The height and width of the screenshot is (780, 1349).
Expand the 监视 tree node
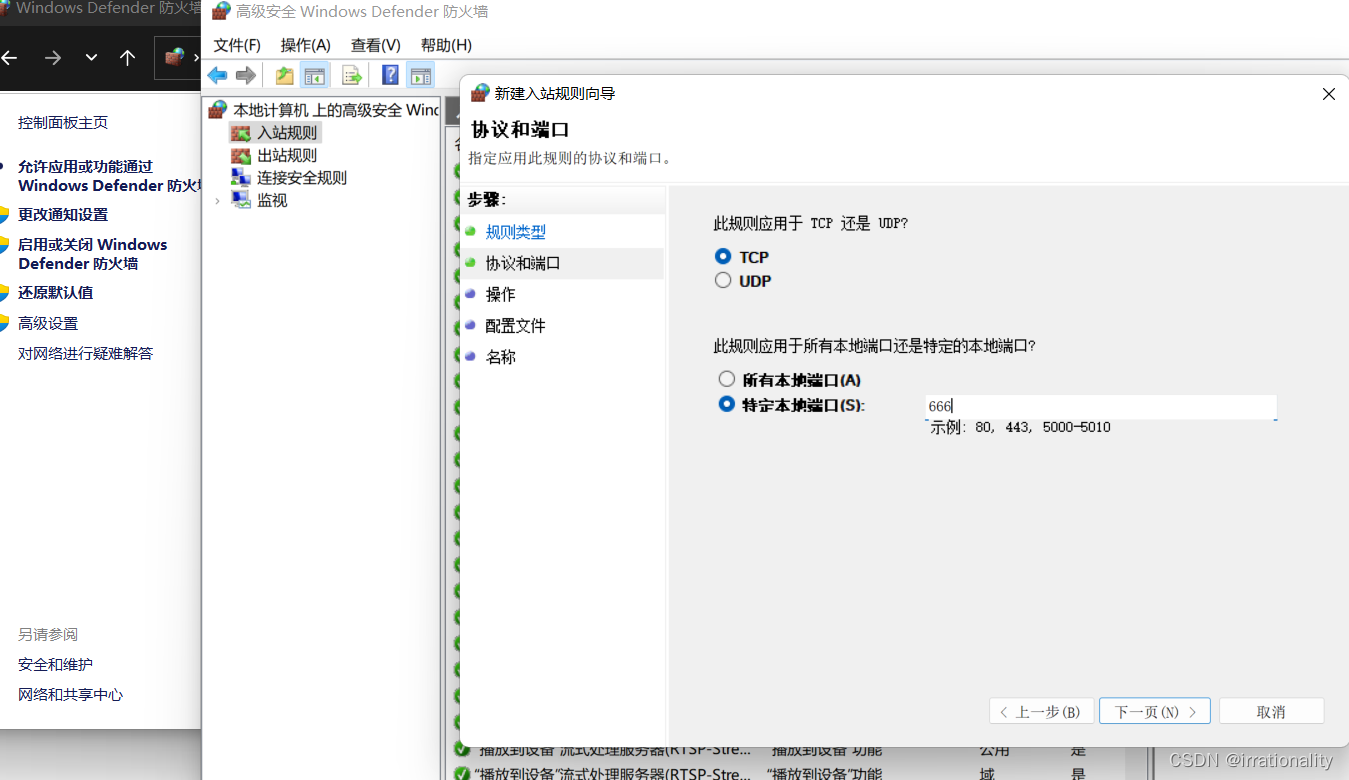(218, 198)
